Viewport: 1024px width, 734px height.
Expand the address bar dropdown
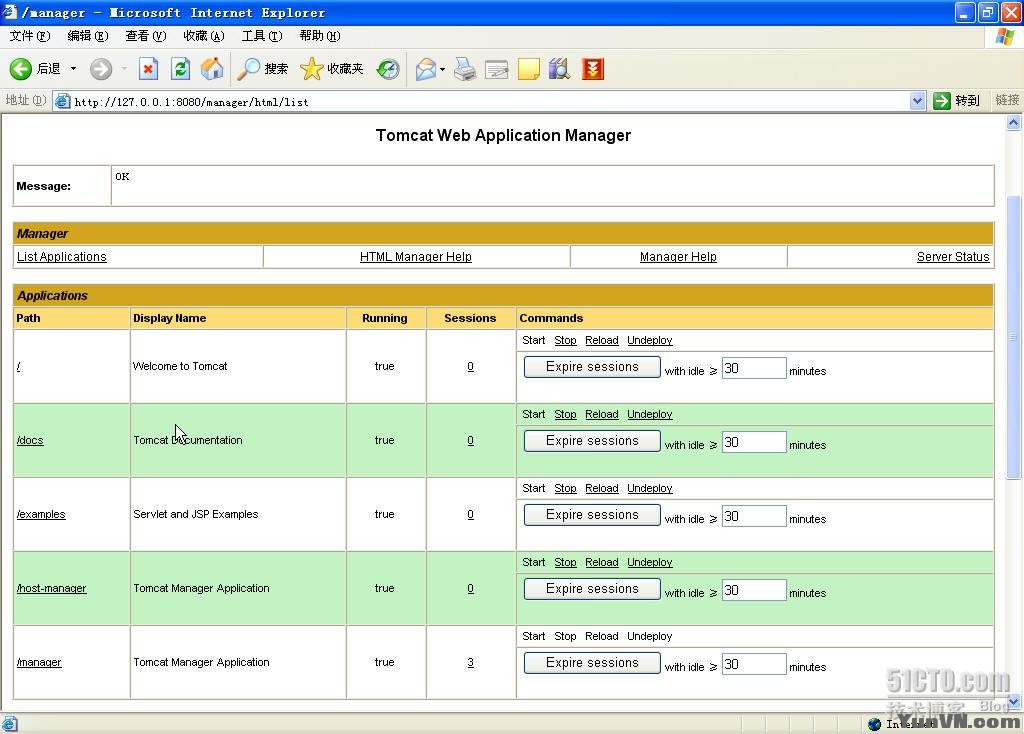point(917,101)
